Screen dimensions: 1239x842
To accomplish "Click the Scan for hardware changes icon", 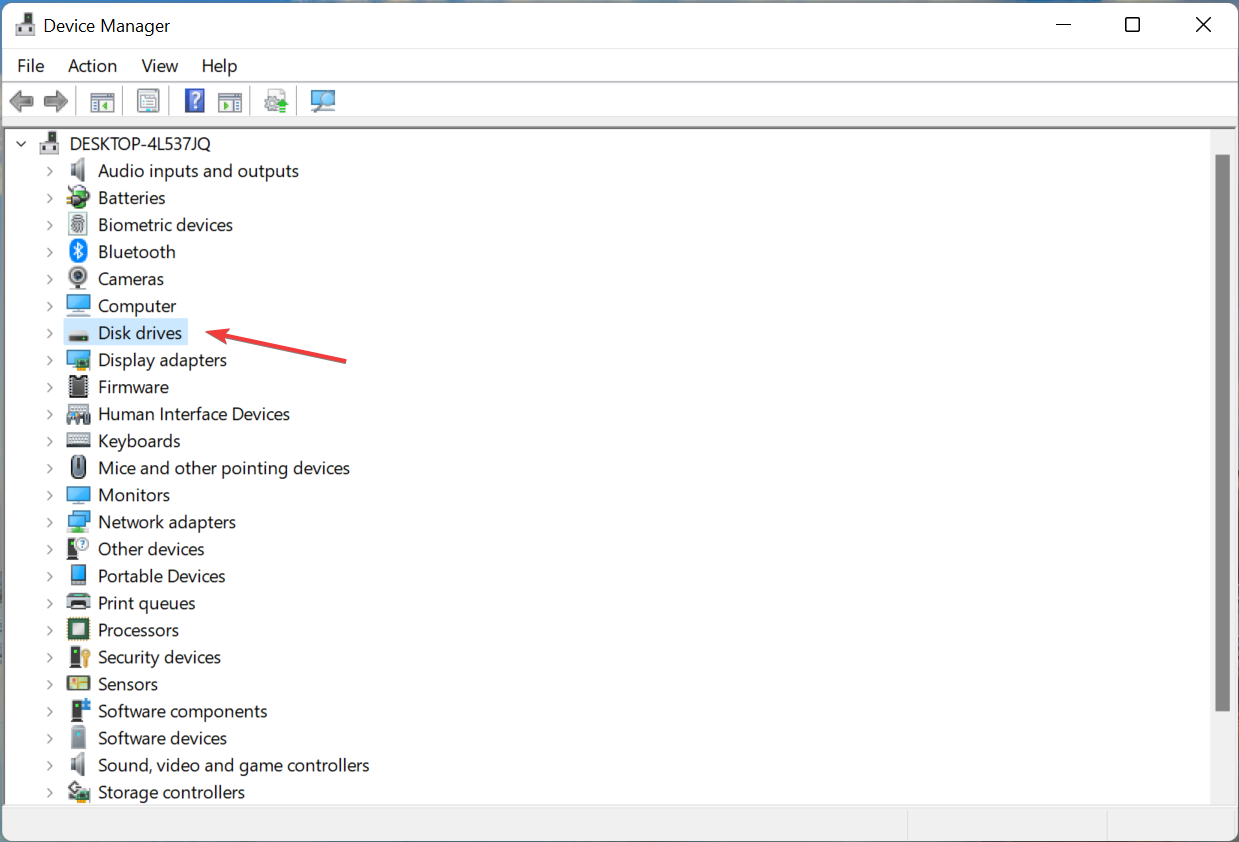I will [323, 101].
